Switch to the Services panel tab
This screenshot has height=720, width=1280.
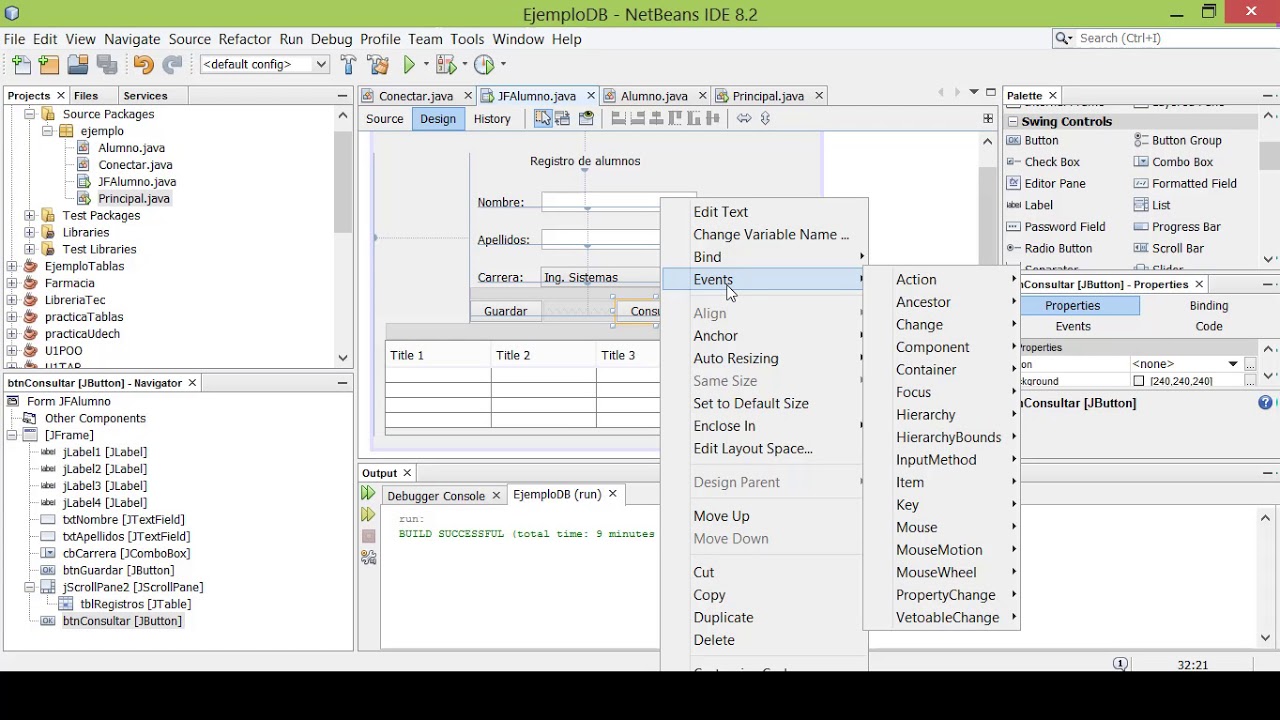click(145, 96)
